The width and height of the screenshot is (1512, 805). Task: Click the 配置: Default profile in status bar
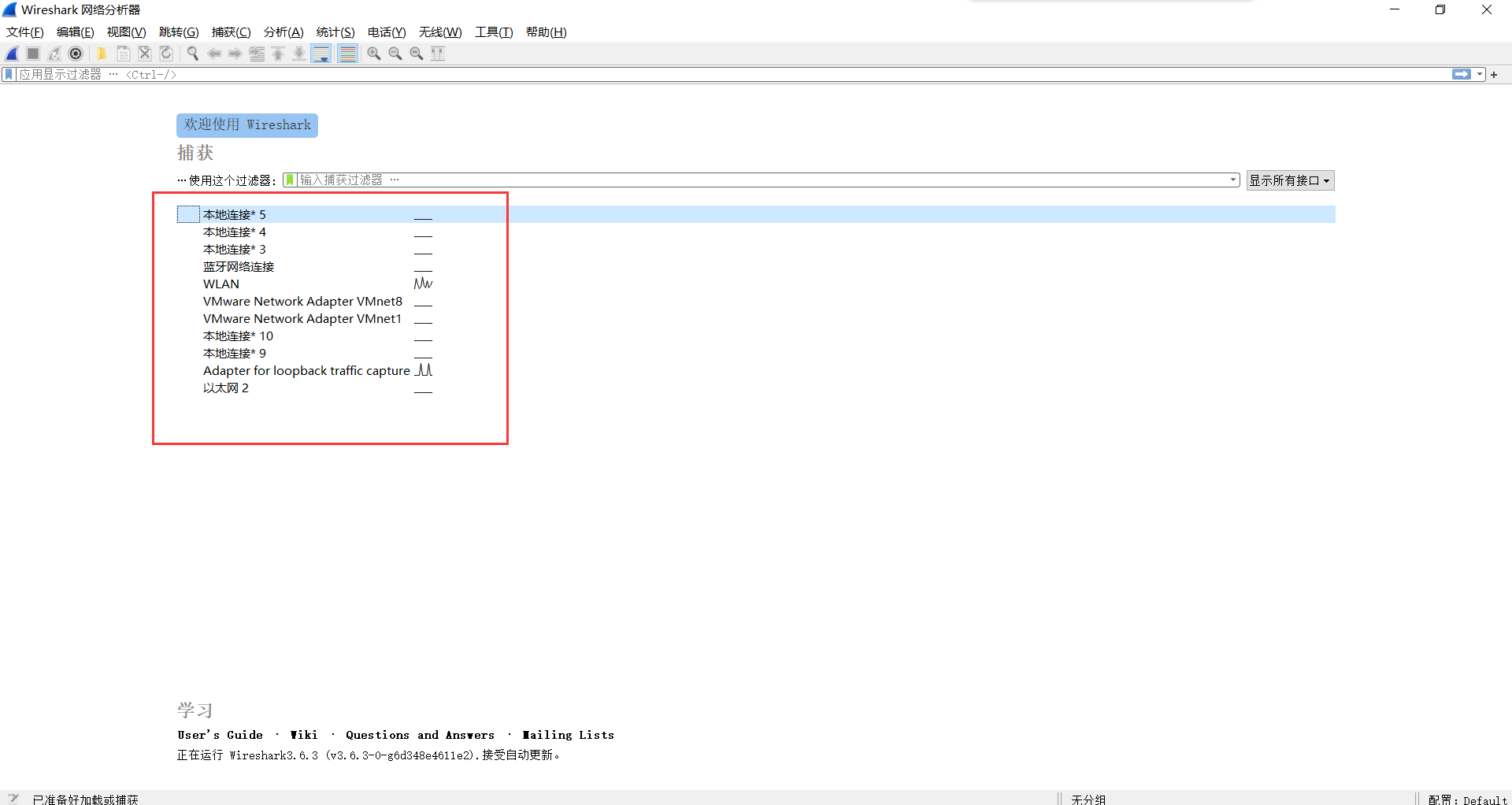(1468, 799)
